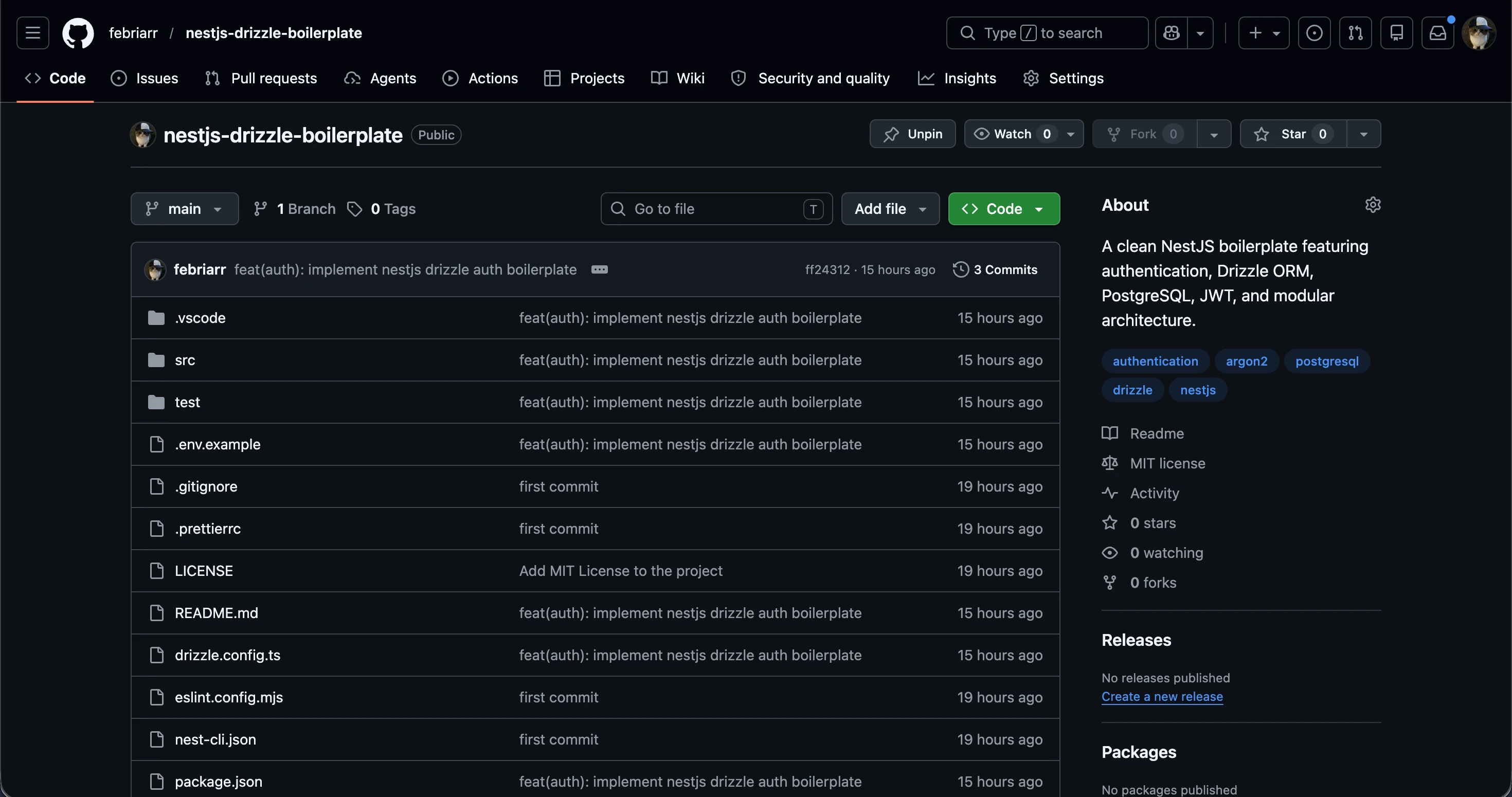Viewport: 1512px width, 797px height.
Task: Open README.md file
Action: 217,613
